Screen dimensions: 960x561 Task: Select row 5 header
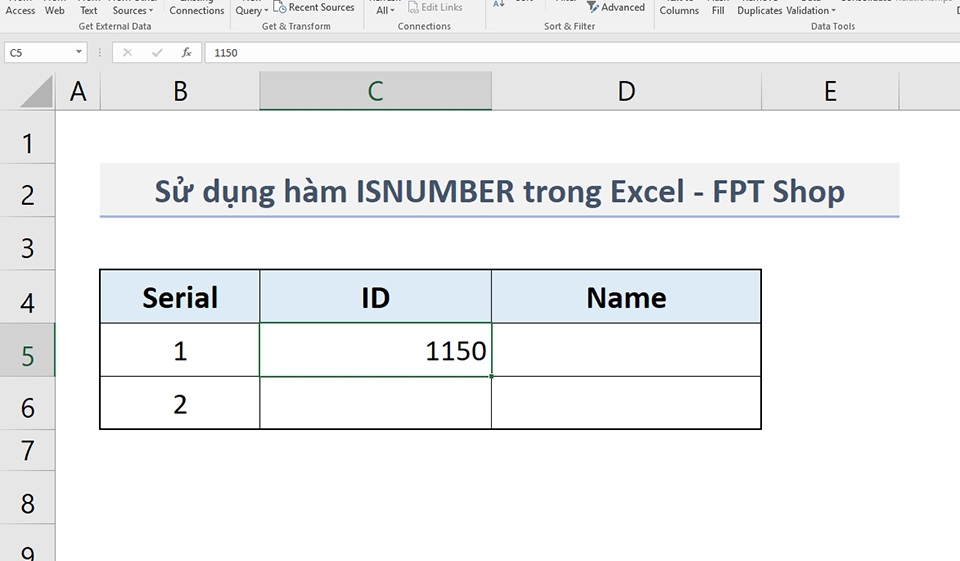point(28,350)
